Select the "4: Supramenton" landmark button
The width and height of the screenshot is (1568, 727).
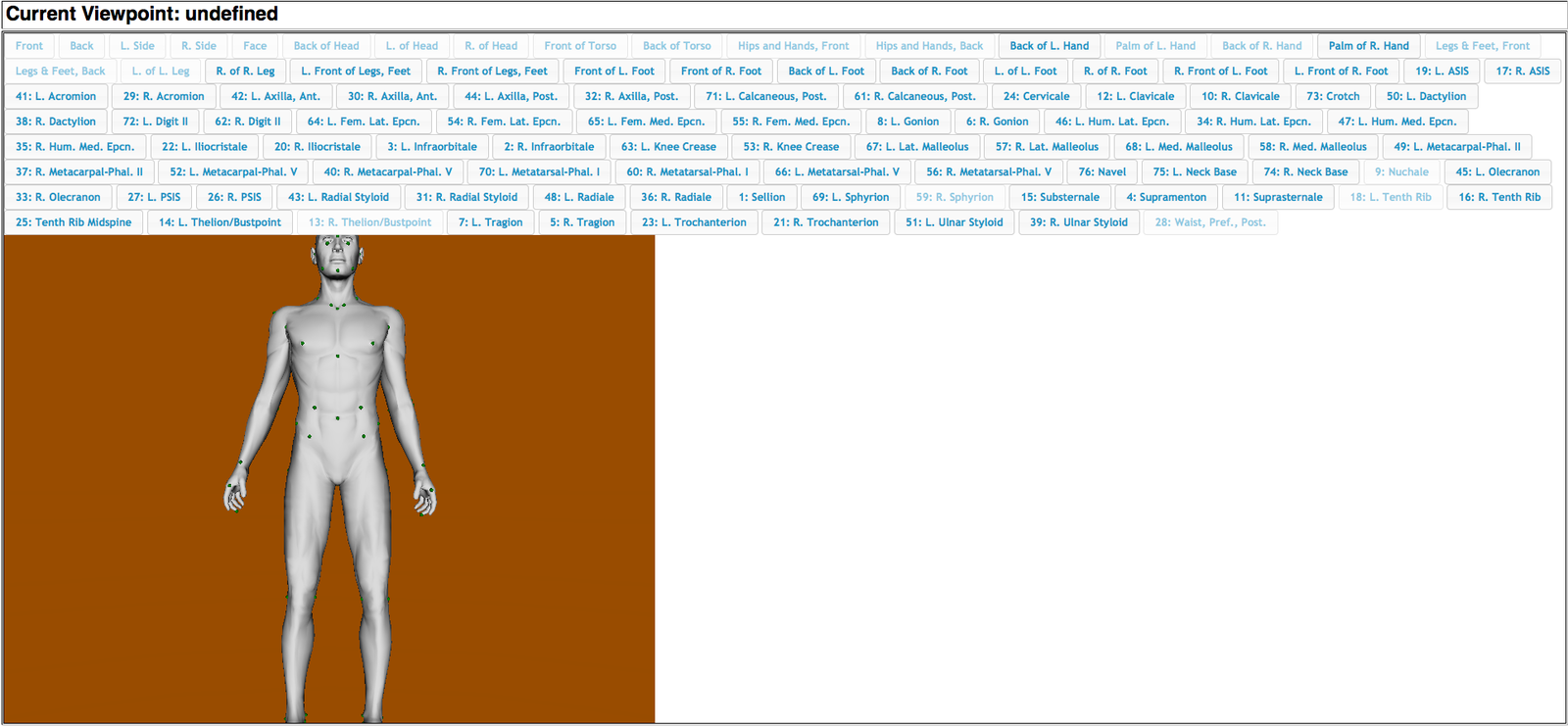click(x=1165, y=198)
